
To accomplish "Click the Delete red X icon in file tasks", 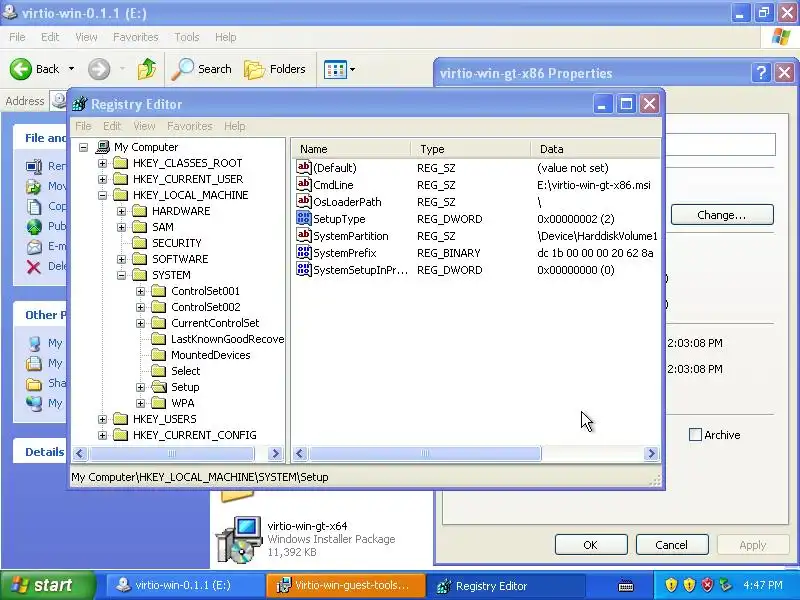I will pos(34,266).
